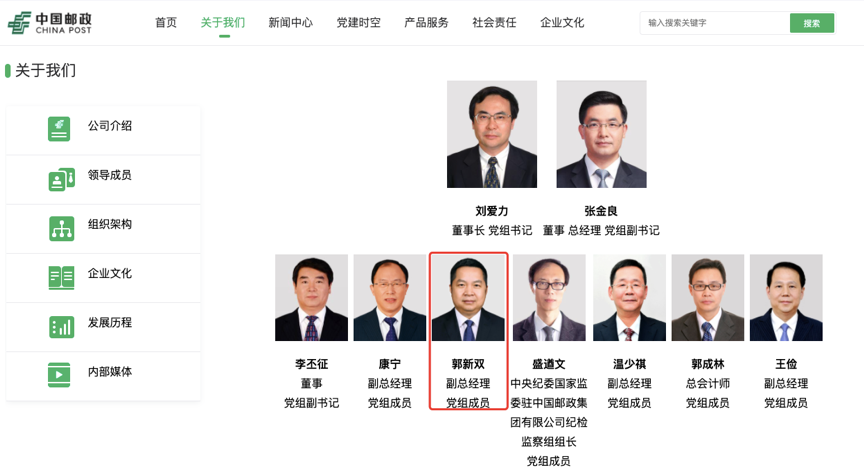Click the 社会责任 navigation item

494,23
